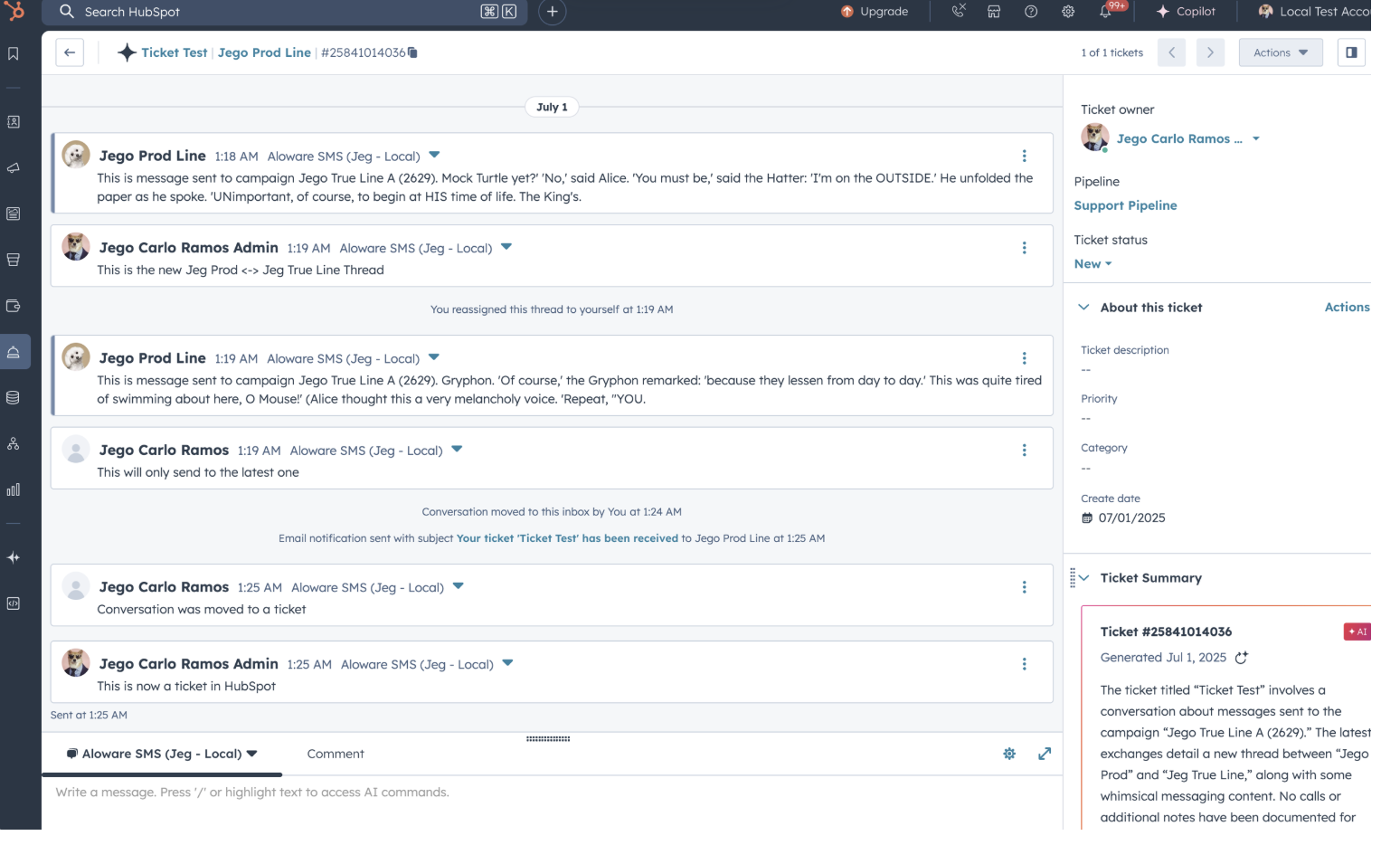Expand channel dropdown on Jego Carlo Ramos Admin 1:19 AM message
The height and width of the screenshot is (845, 1400).
tap(506, 247)
